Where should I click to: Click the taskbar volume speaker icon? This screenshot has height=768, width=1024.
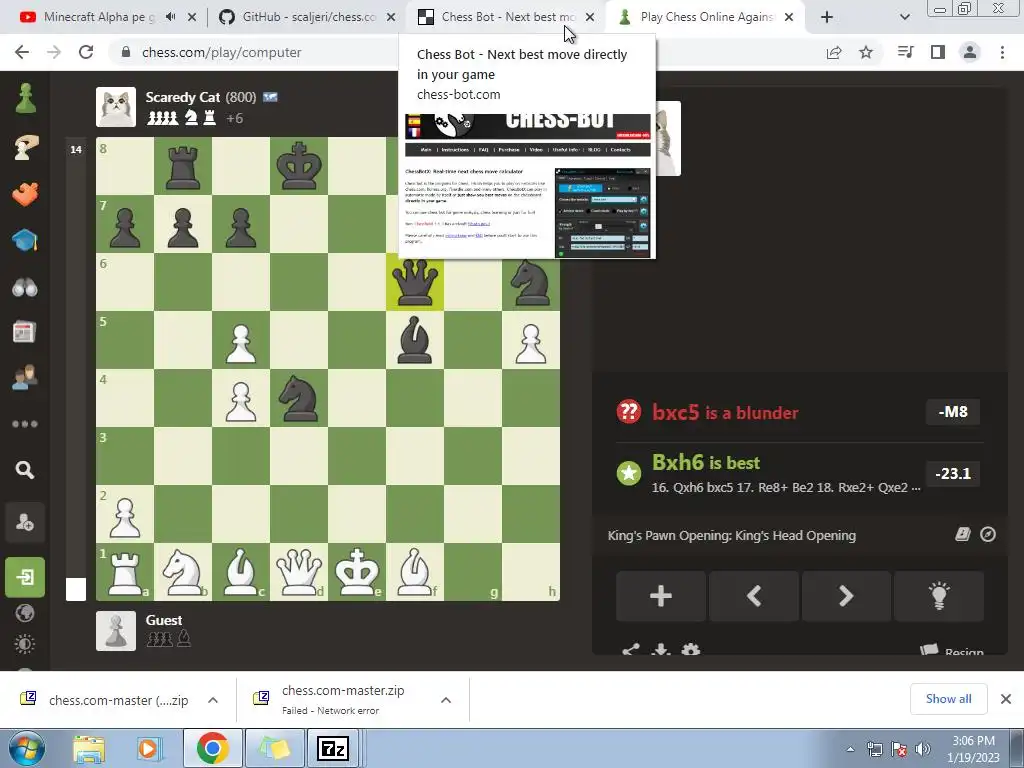(922, 749)
